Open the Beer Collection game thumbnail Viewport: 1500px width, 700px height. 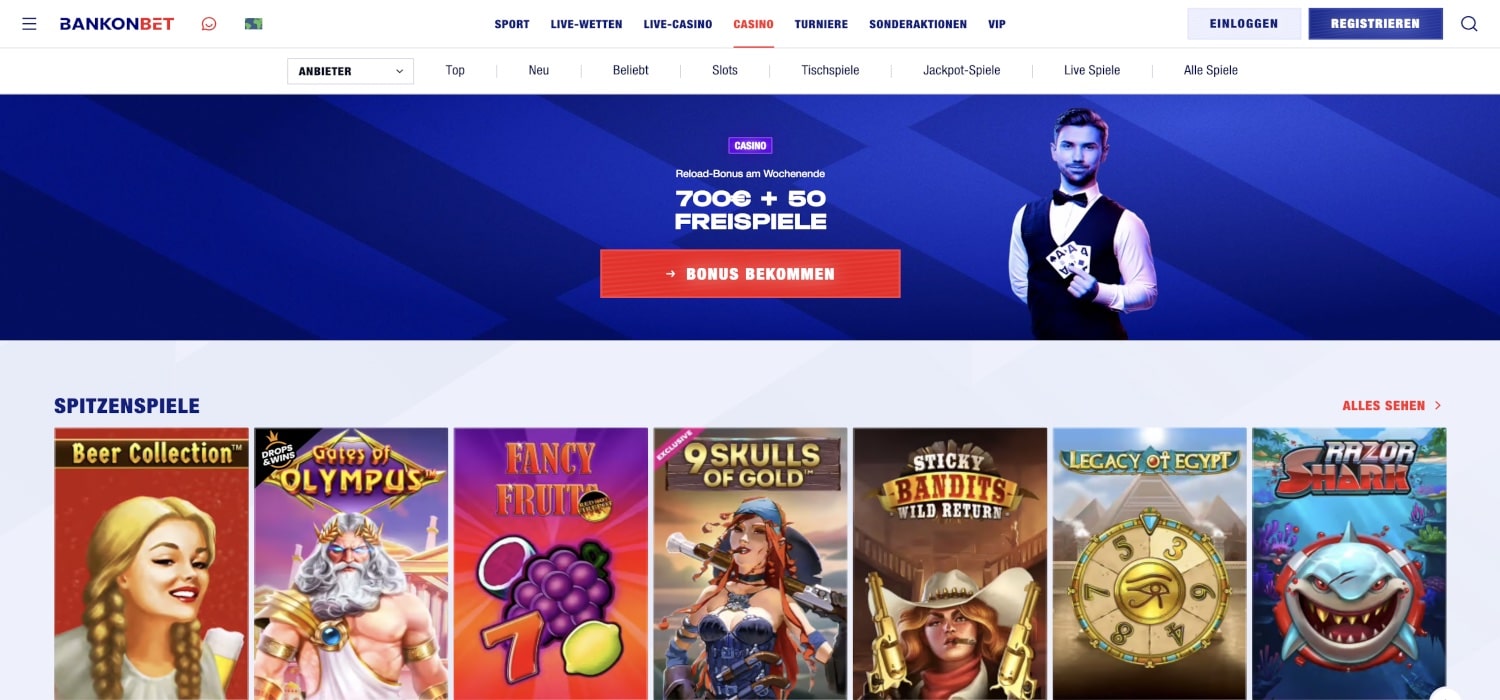click(151, 564)
